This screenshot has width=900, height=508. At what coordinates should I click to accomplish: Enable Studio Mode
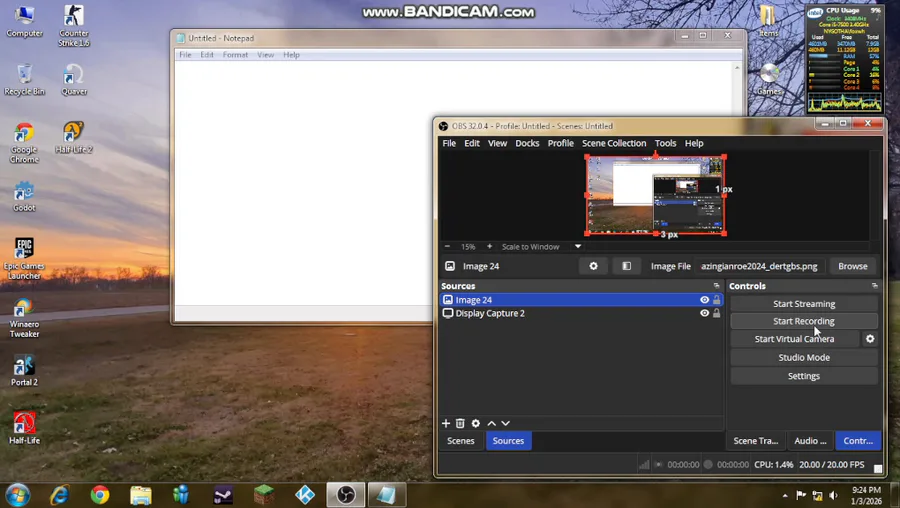click(x=804, y=357)
